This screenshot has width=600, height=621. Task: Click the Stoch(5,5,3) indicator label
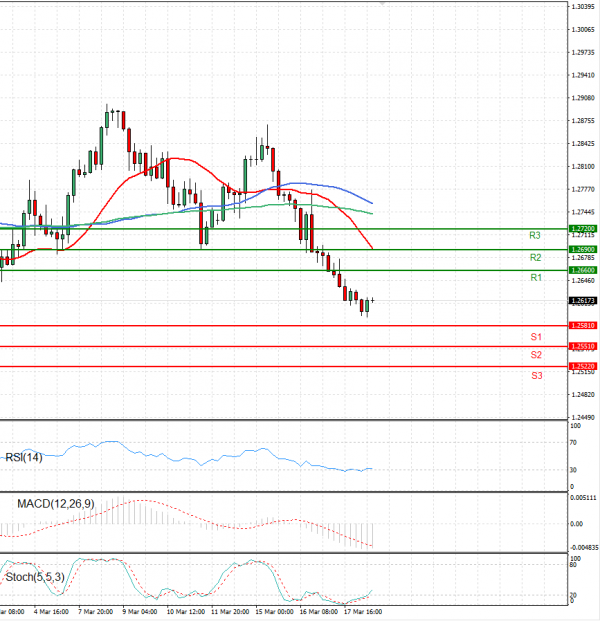tap(35, 577)
